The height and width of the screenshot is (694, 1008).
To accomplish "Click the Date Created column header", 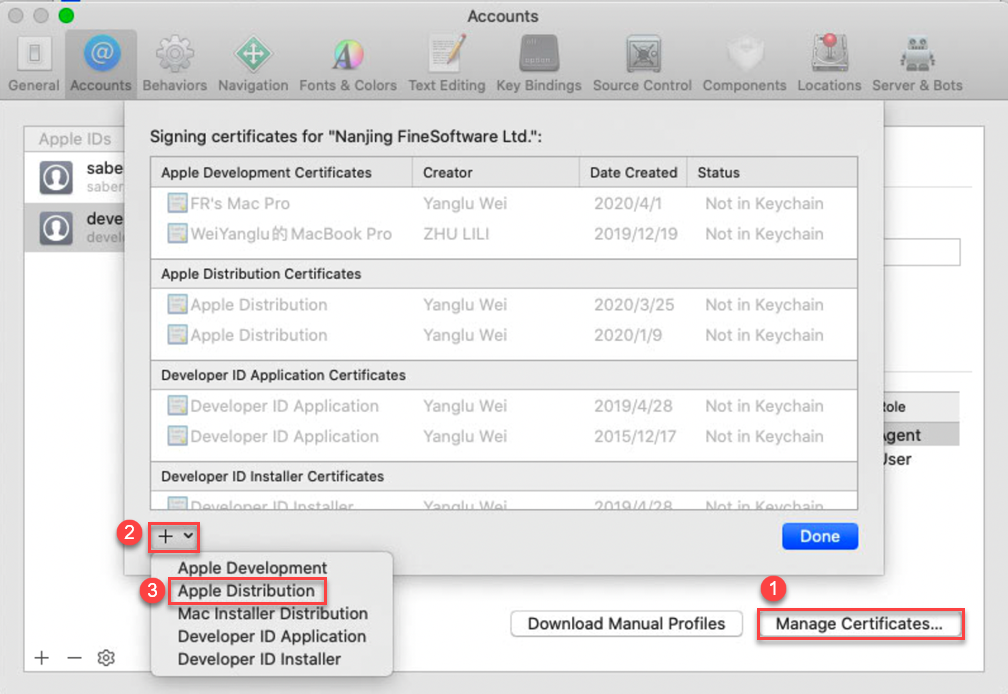I will [633, 172].
